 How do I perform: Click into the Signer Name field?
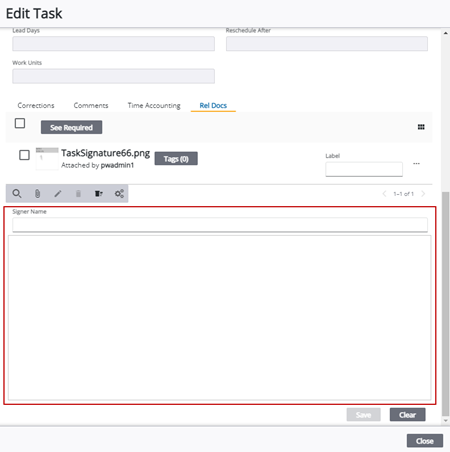[220, 225]
